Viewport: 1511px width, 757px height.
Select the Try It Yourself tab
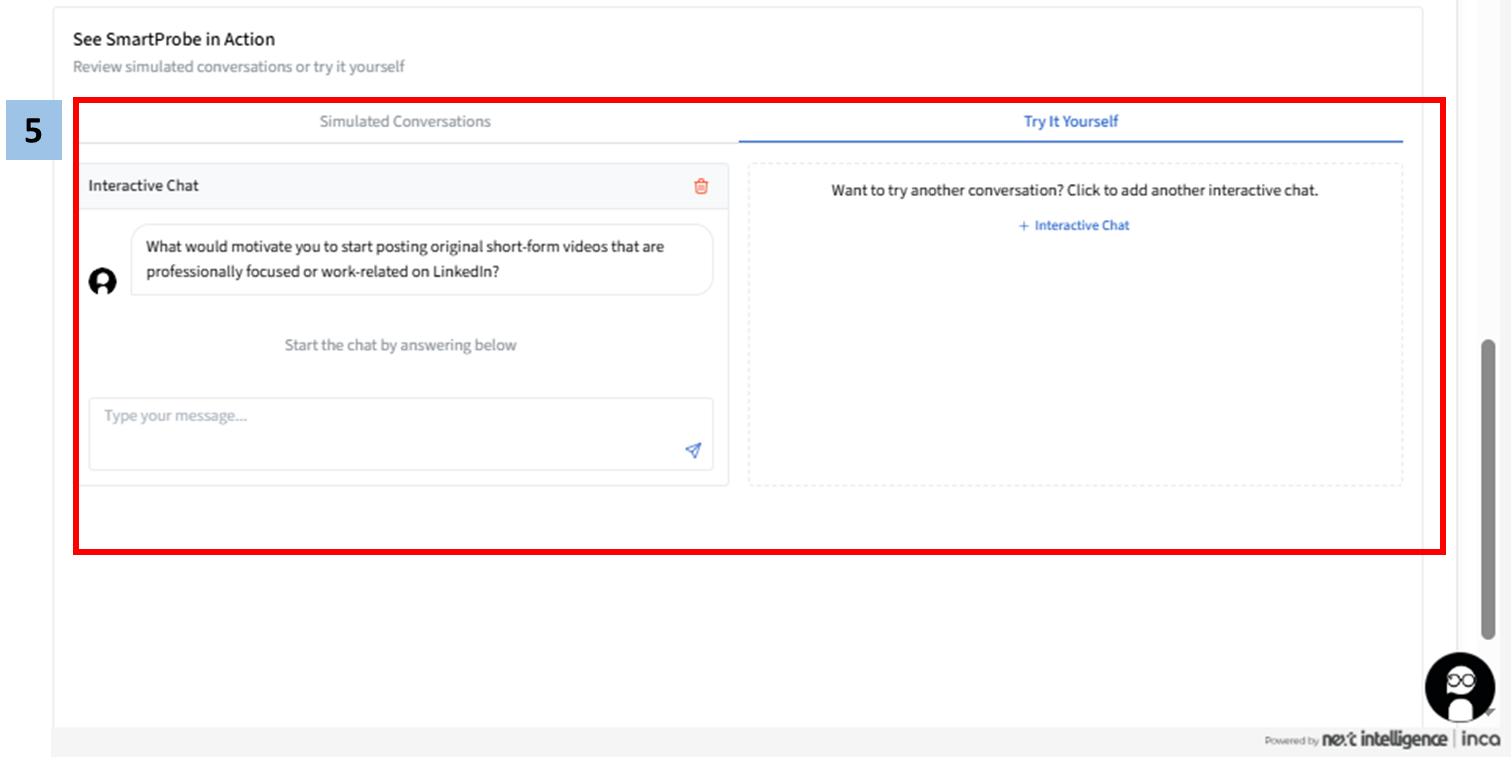[1070, 121]
